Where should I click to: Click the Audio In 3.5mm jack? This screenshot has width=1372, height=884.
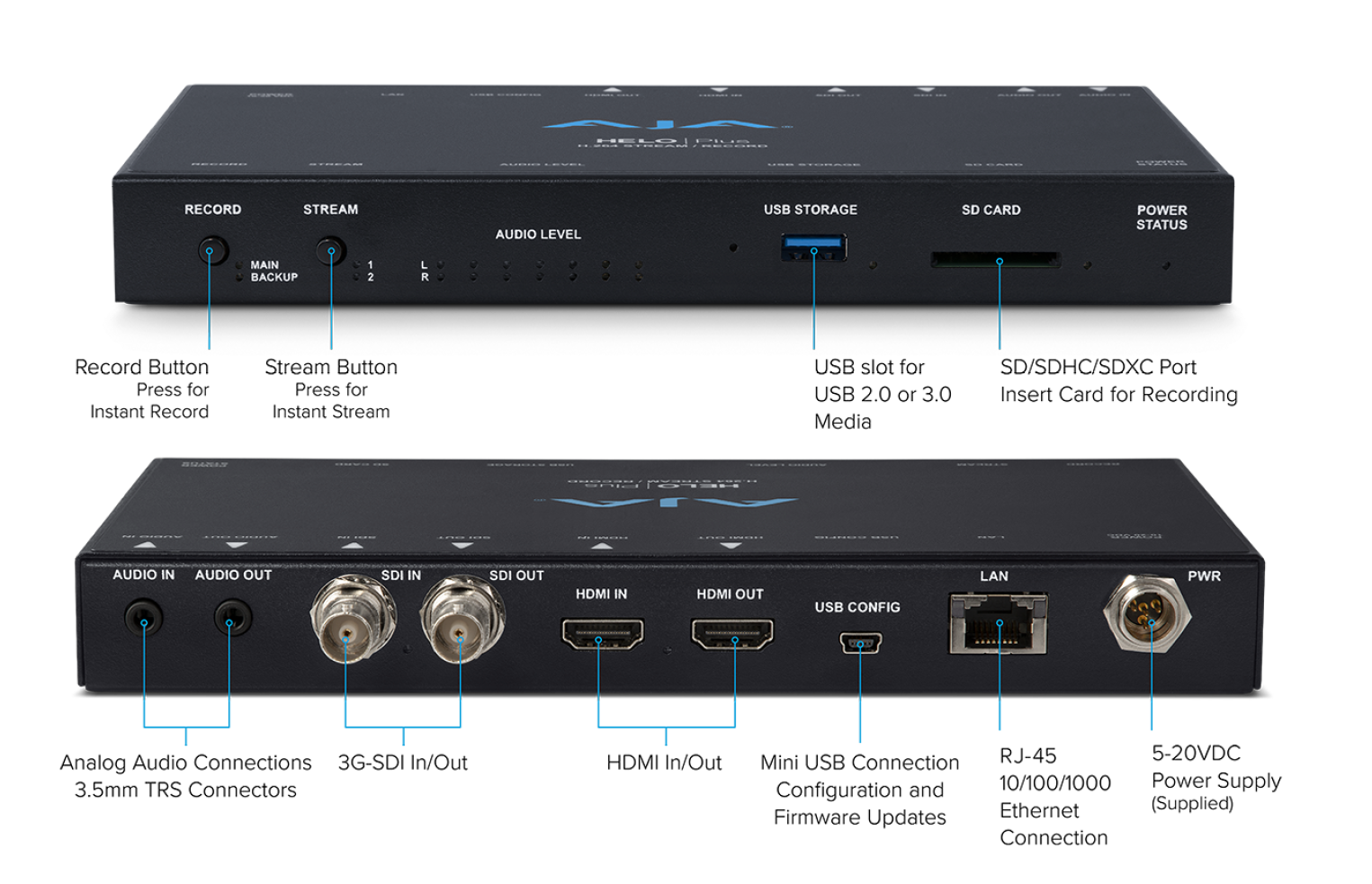point(143,620)
